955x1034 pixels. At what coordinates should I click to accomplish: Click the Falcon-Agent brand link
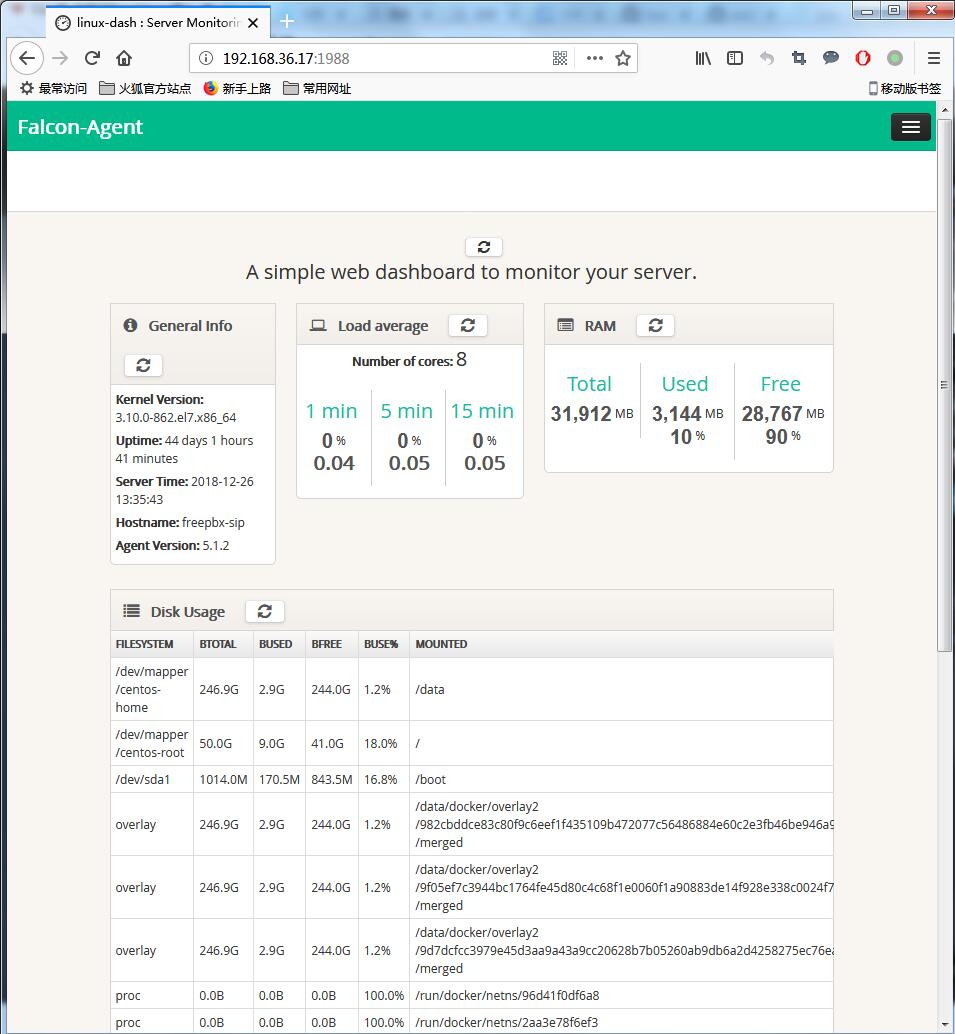pyautogui.click(x=80, y=127)
